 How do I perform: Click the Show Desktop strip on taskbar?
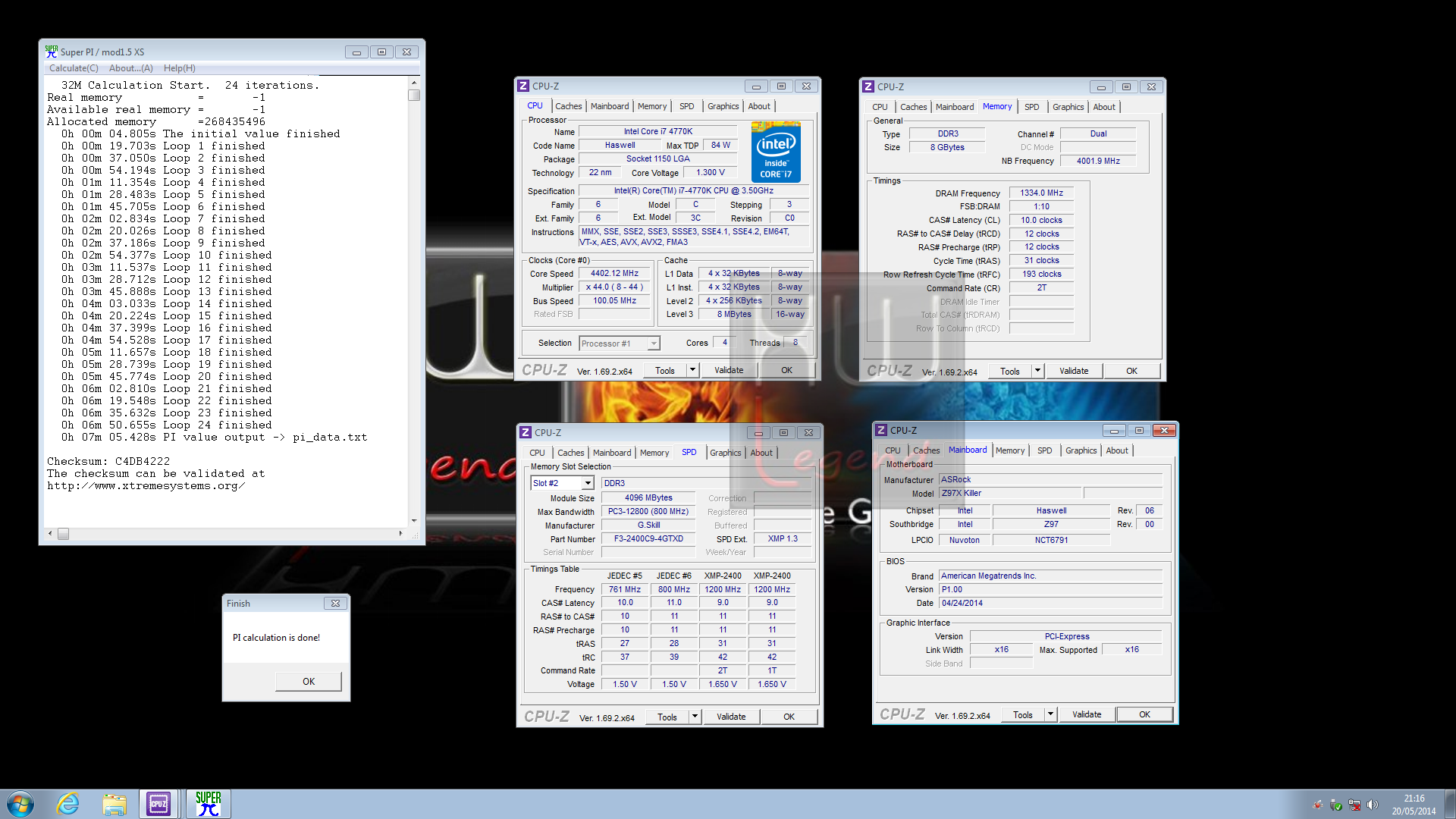tap(1450, 804)
